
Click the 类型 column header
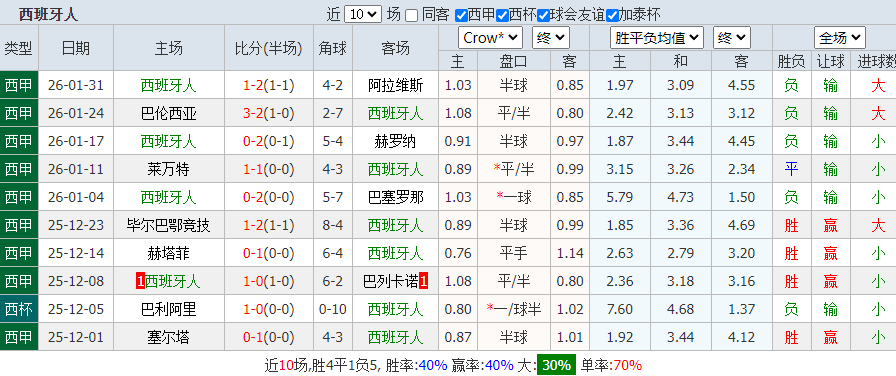[19, 48]
